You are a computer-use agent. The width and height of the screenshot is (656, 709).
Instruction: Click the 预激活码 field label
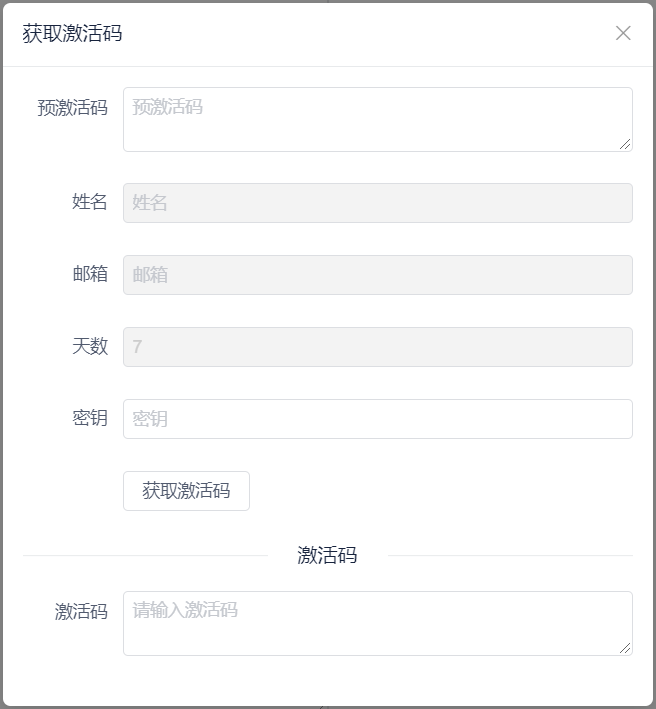(x=72, y=107)
